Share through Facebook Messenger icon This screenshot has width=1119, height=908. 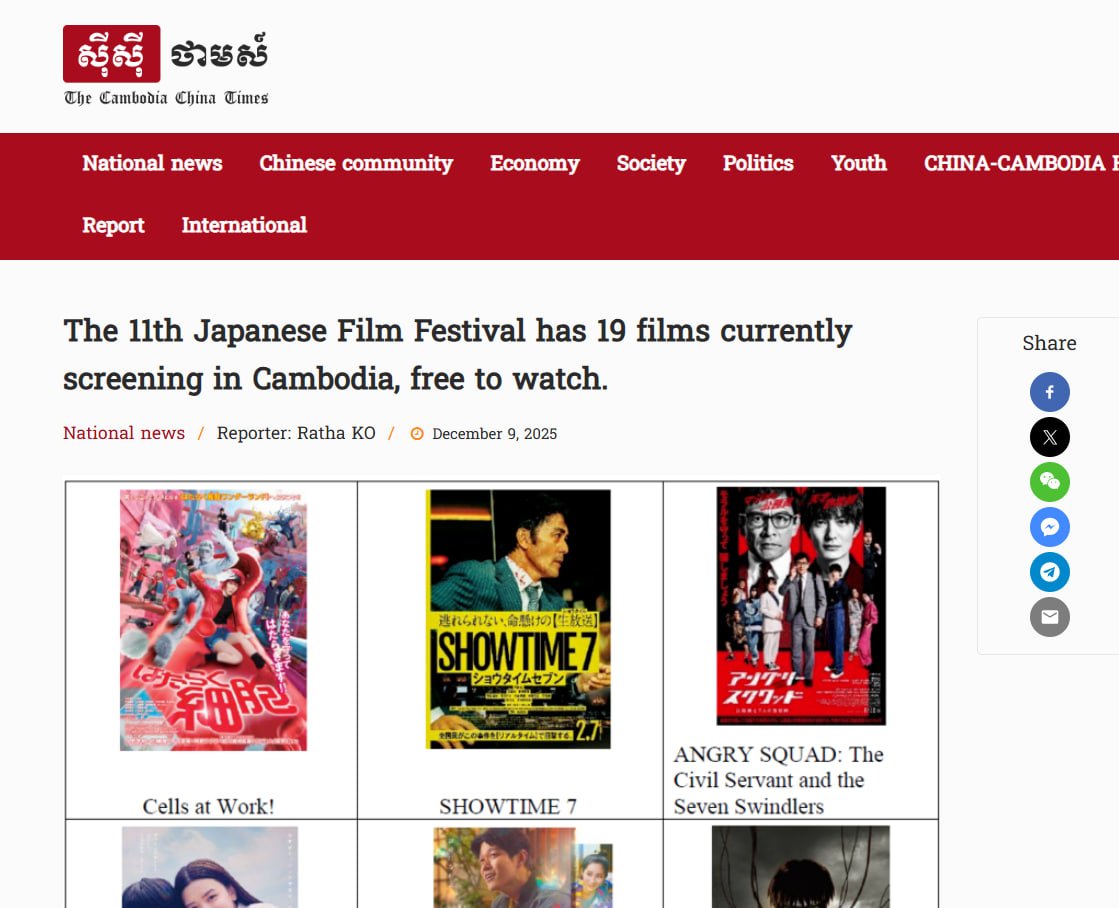(x=1049, y=527)
